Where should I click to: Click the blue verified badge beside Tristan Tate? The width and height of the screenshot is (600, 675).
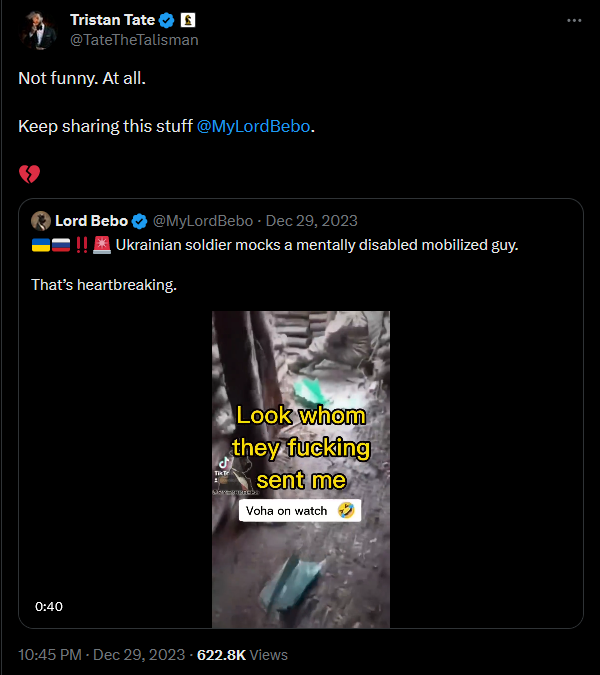(167, 20)
